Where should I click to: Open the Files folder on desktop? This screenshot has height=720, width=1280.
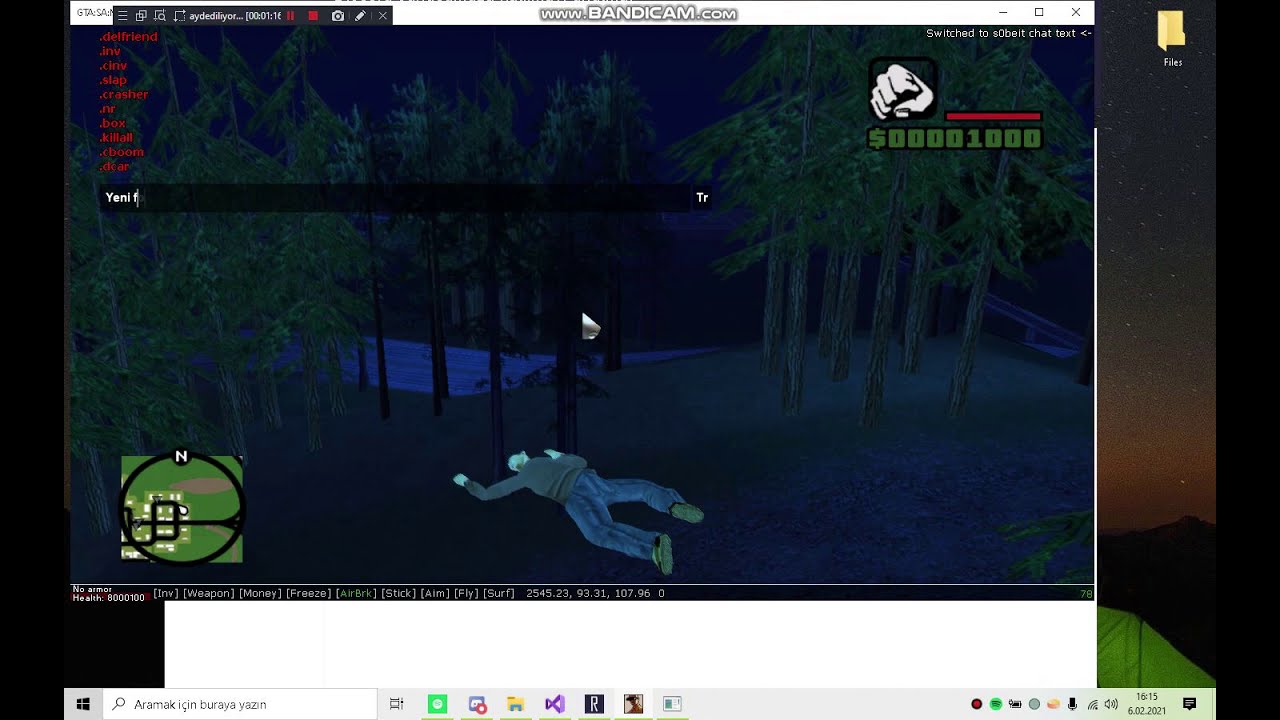point(1172,40)
